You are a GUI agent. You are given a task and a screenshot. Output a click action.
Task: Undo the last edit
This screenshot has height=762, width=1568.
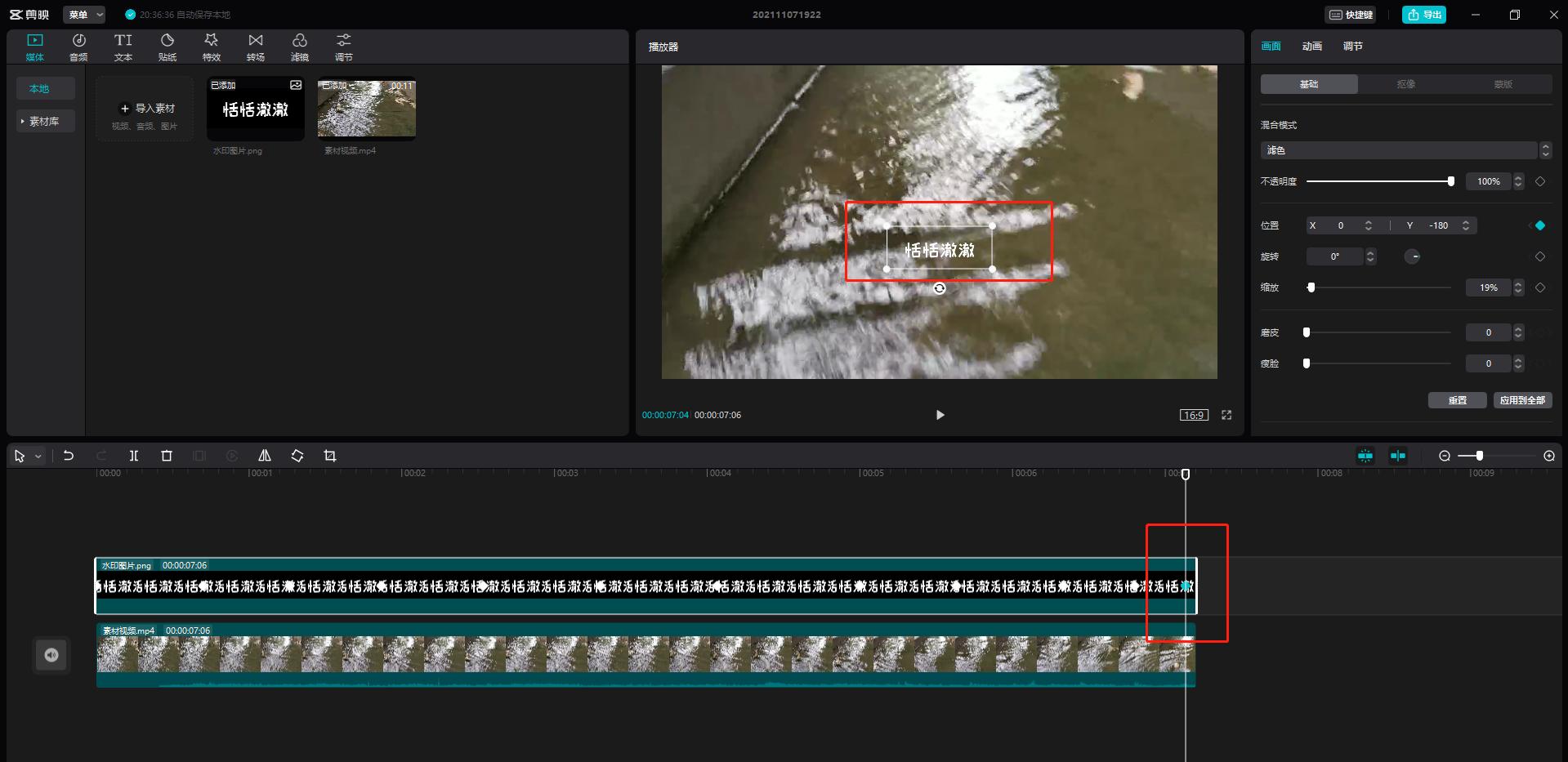pos(69,456)
